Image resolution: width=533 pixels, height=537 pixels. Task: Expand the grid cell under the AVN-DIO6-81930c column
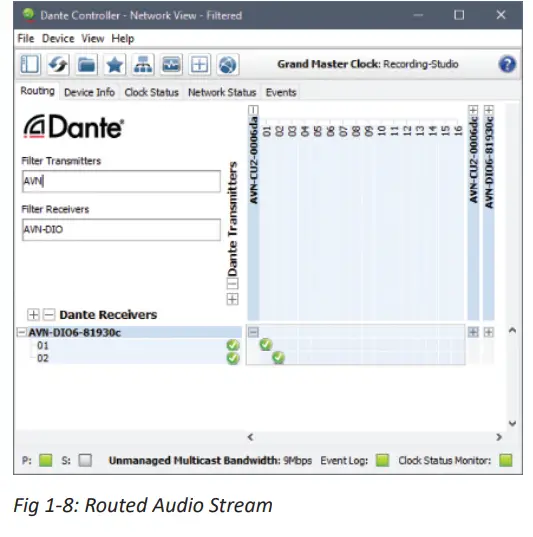pos(489,332)
